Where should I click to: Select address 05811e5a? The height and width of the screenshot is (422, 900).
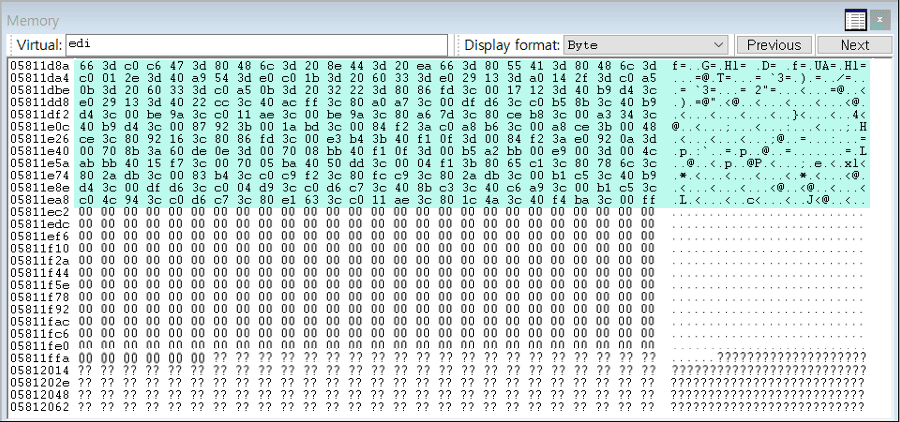tap(40, 162)
